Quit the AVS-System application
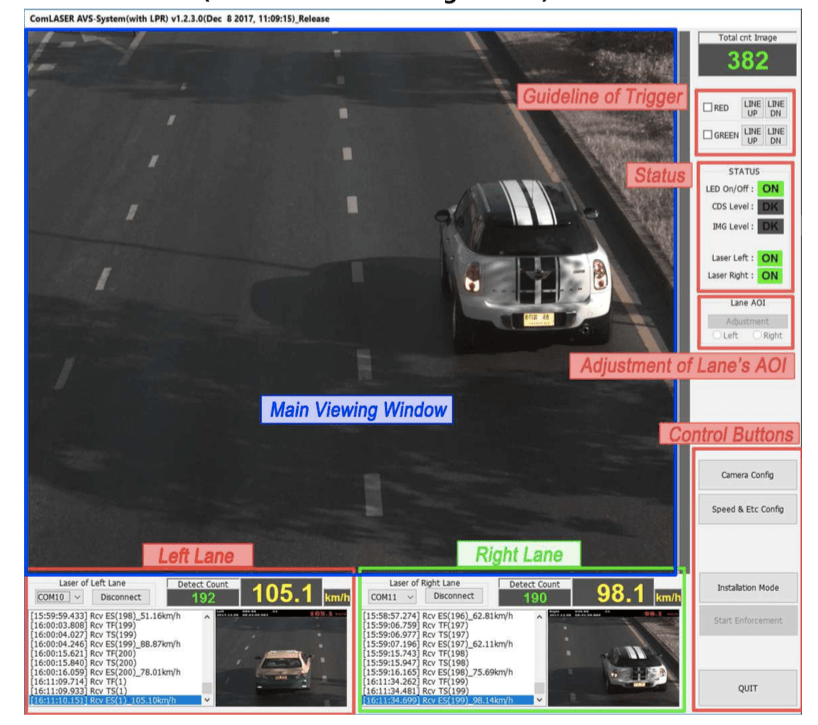818x725 pixels. coord(748,688)
